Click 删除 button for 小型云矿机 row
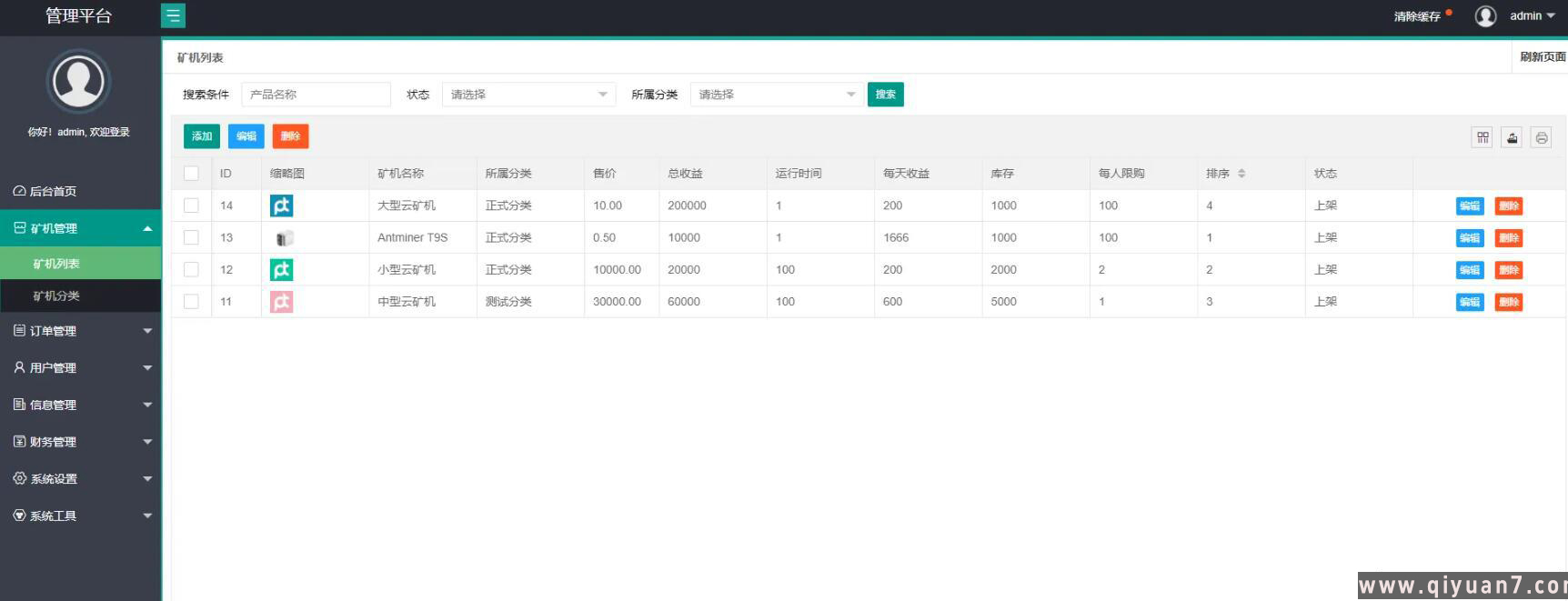Screen dimensions: 1568x601 [x=1508, y=270]
